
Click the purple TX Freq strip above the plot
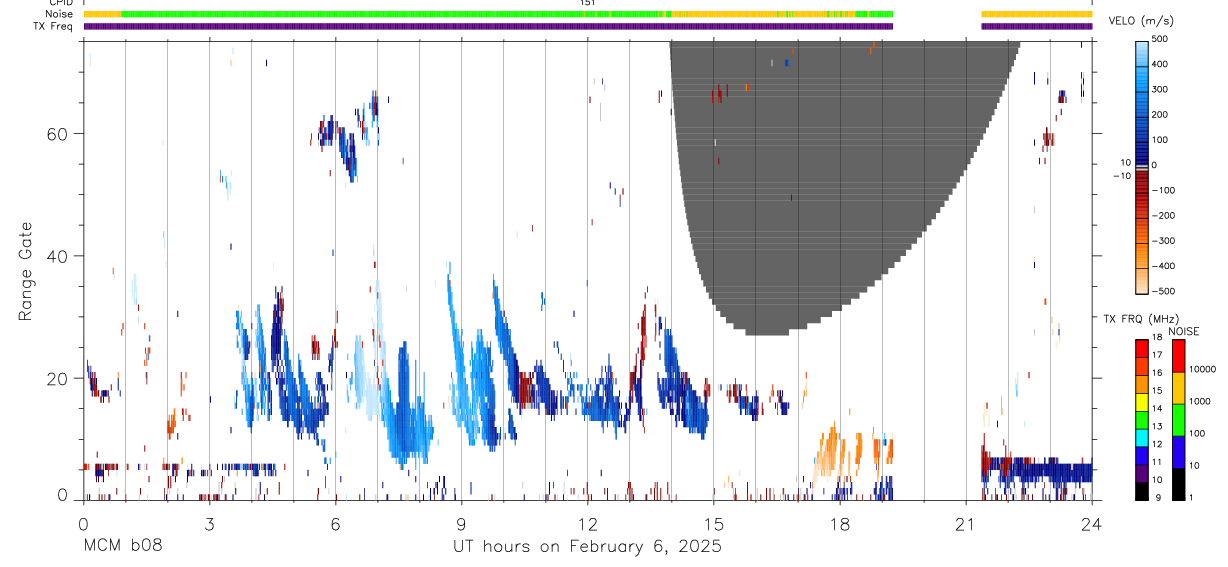click(488, 26)
